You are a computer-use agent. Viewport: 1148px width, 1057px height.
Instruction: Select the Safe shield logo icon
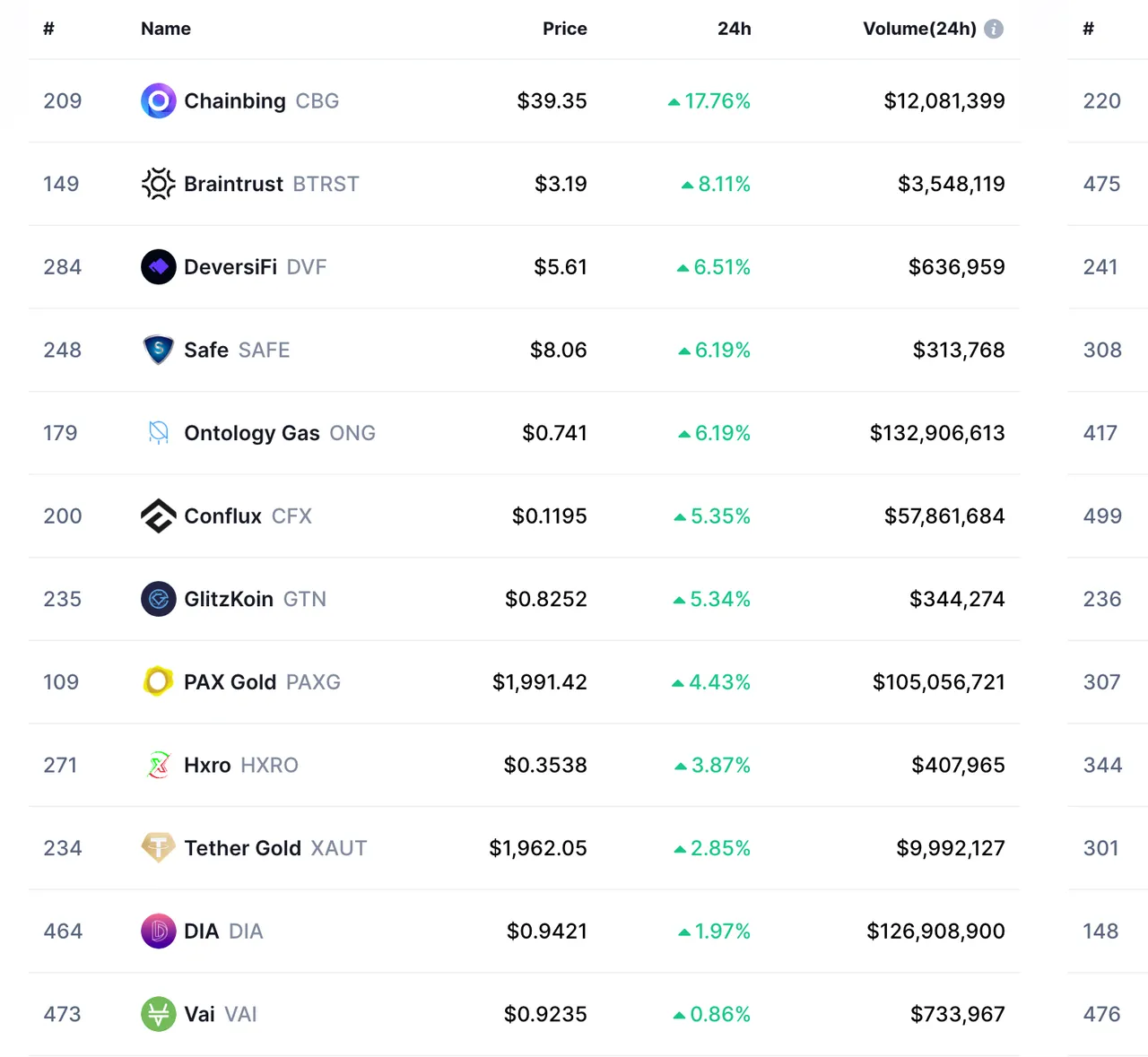point(159,350)
